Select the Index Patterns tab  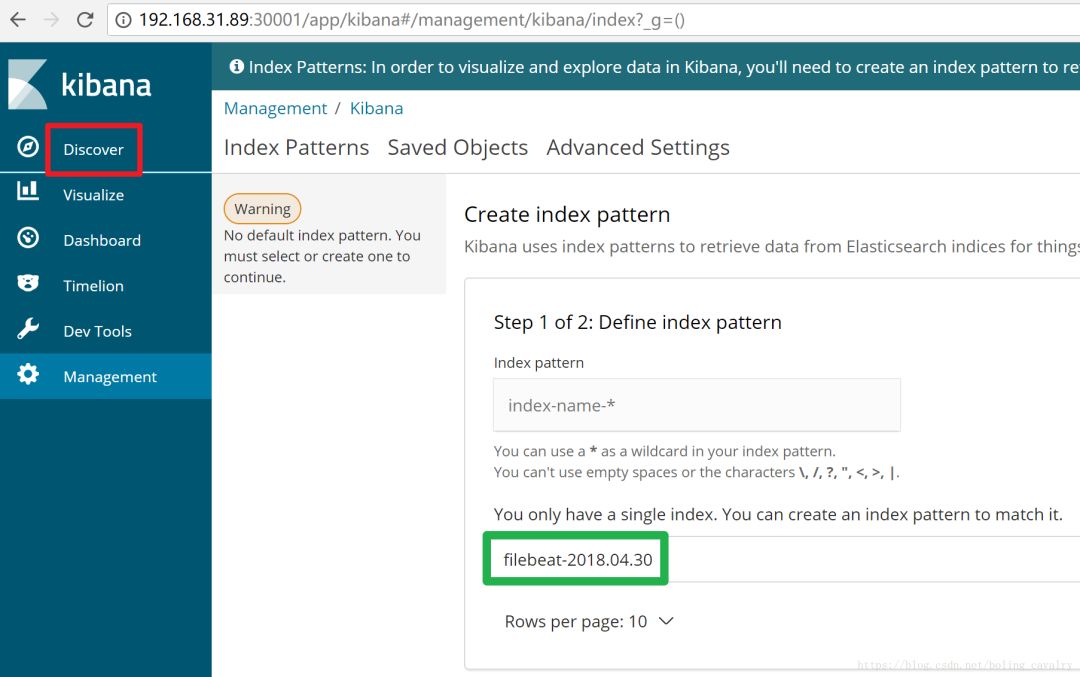click(296, 147)
